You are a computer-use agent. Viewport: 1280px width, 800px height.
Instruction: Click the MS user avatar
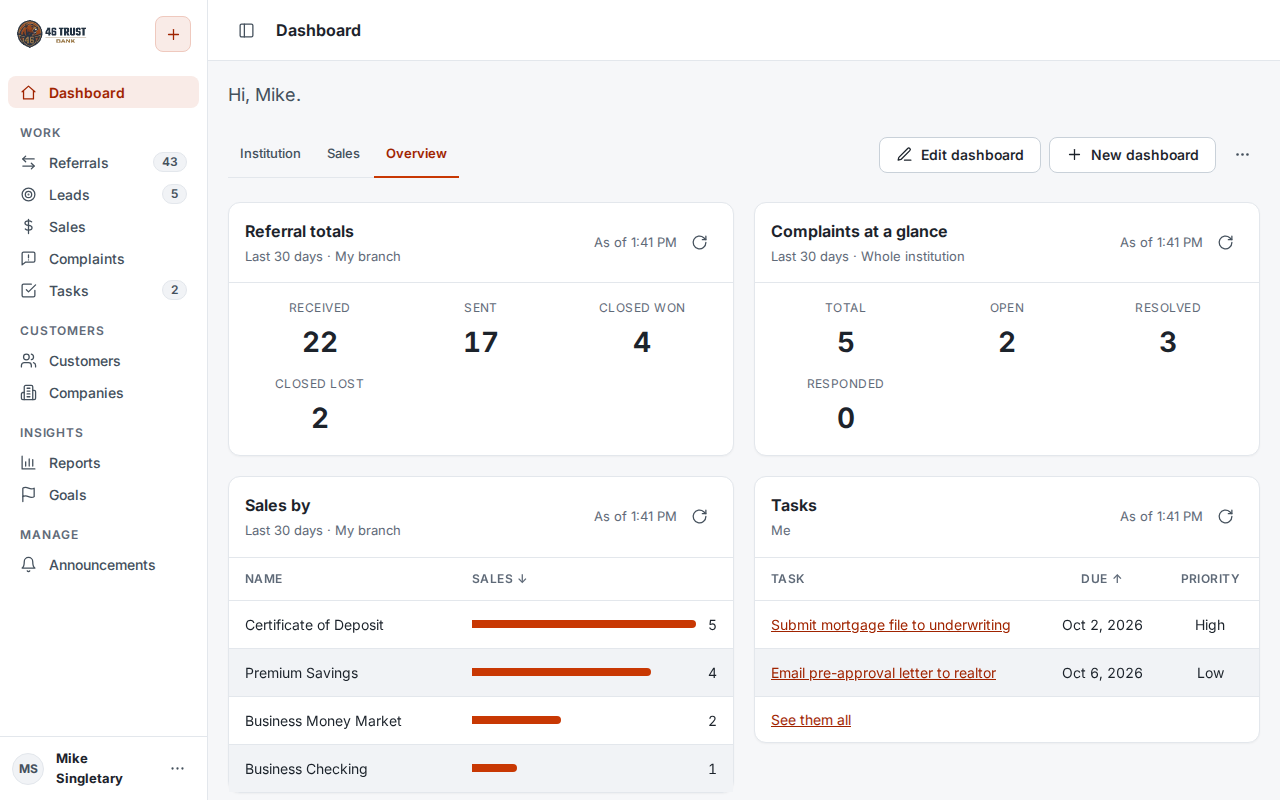pyautogui.click(x=28, y=768)
